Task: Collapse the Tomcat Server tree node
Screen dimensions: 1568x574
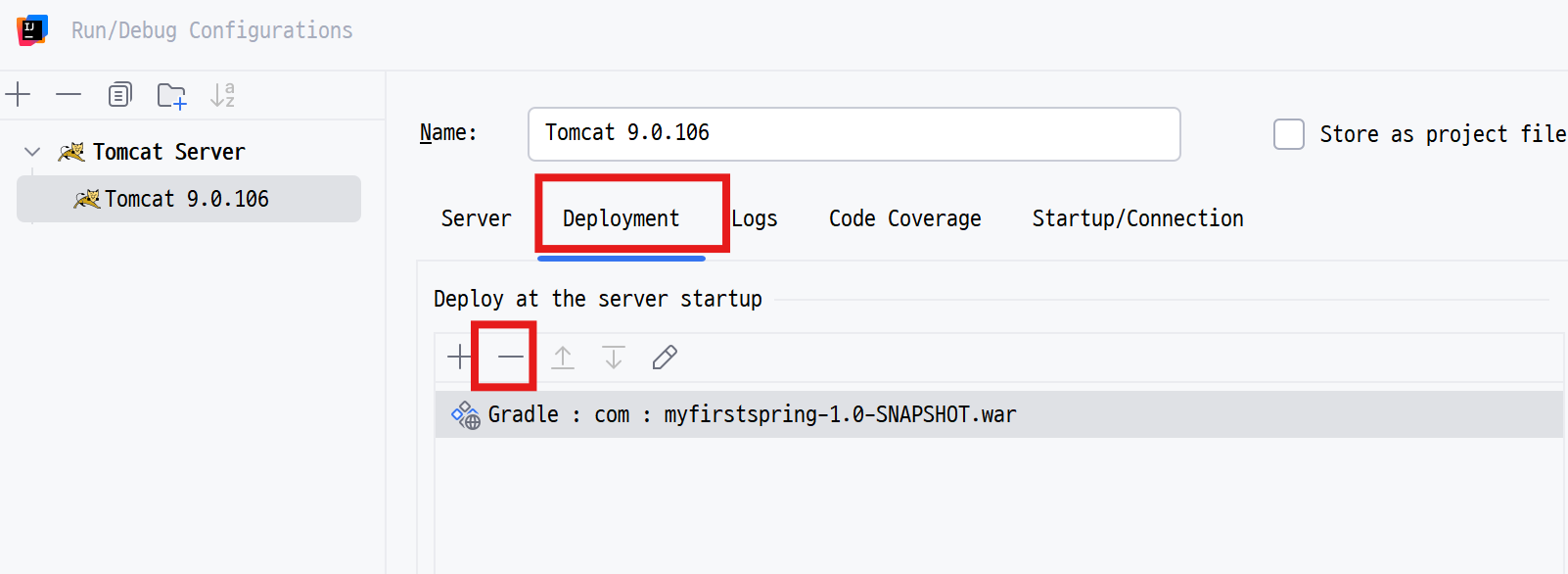Action: click(x=32, y=152)
